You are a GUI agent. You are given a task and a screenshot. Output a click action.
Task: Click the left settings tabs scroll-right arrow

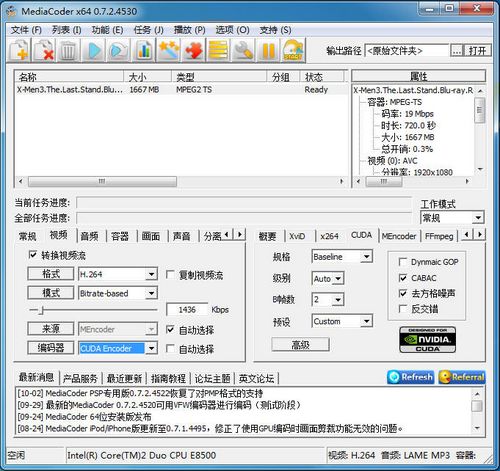240,235
